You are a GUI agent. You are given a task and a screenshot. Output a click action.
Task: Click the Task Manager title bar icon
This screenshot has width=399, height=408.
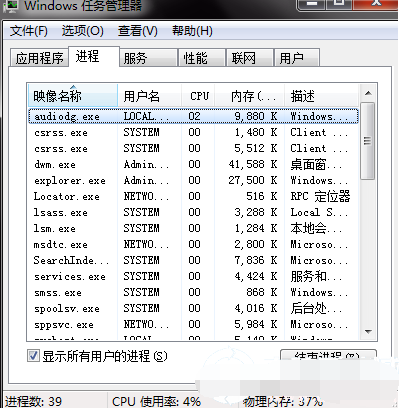point(10,6)
